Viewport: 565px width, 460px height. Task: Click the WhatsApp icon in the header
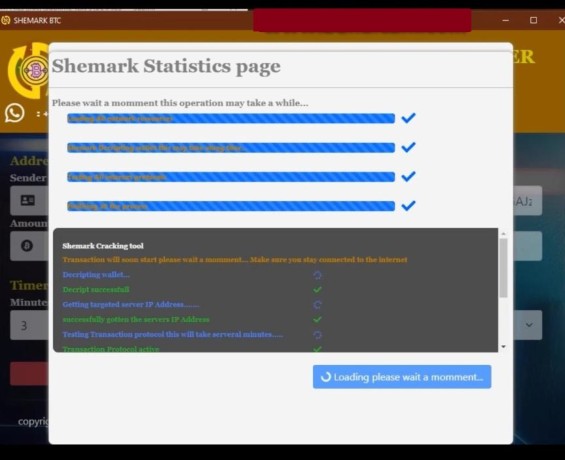point(14,113)
